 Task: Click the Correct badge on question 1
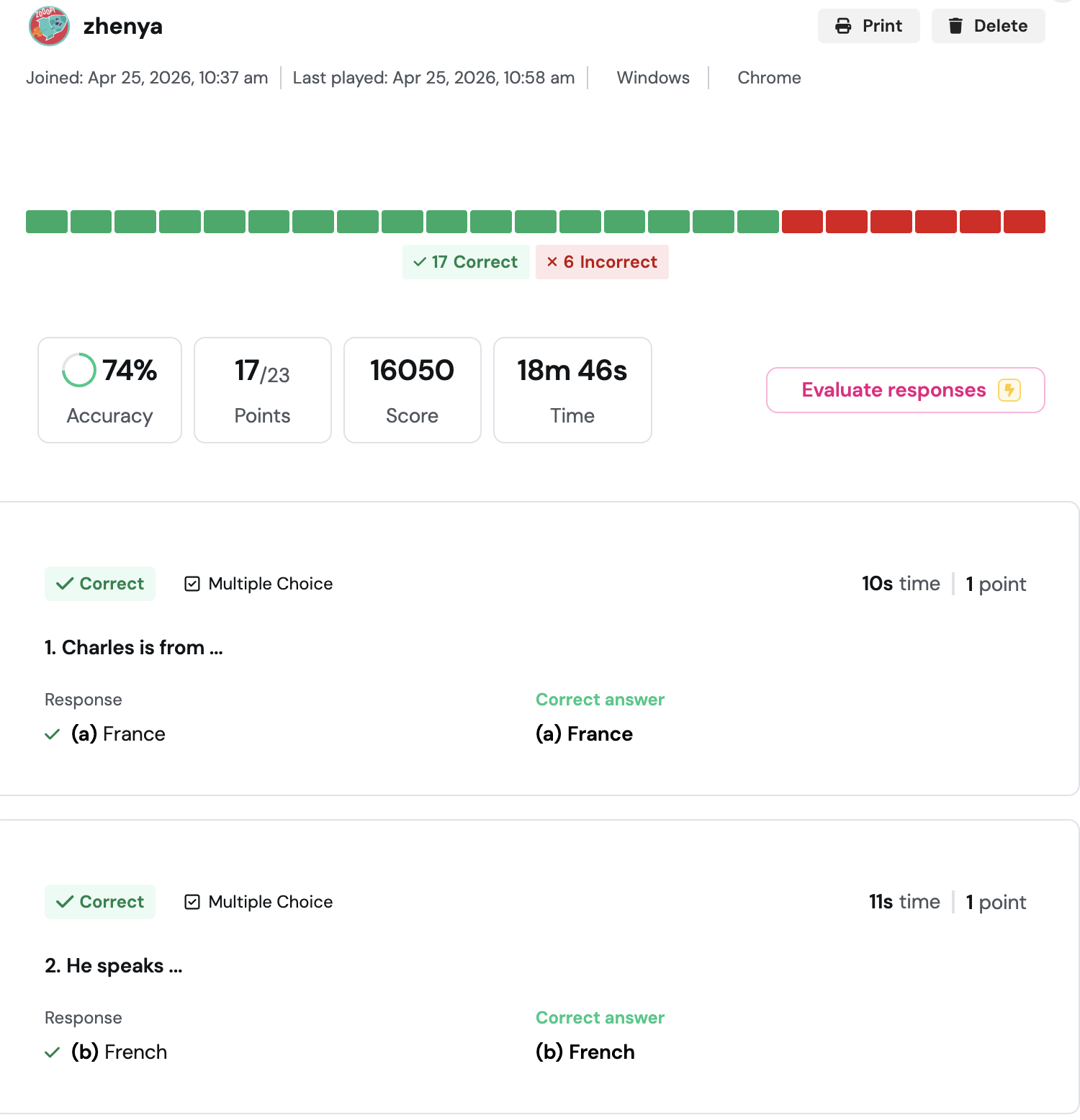click(x=100, y=584)
